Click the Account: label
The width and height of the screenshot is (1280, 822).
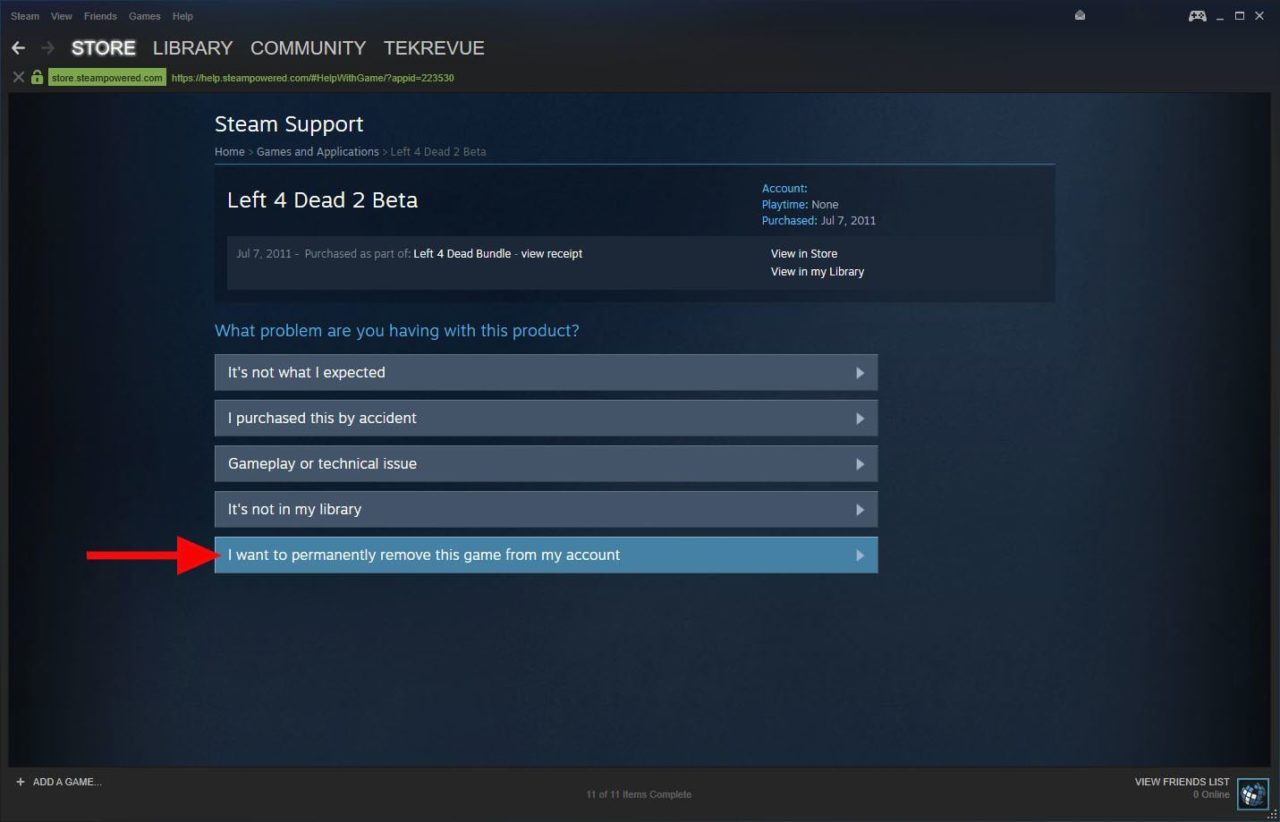(x=784, y=188)
